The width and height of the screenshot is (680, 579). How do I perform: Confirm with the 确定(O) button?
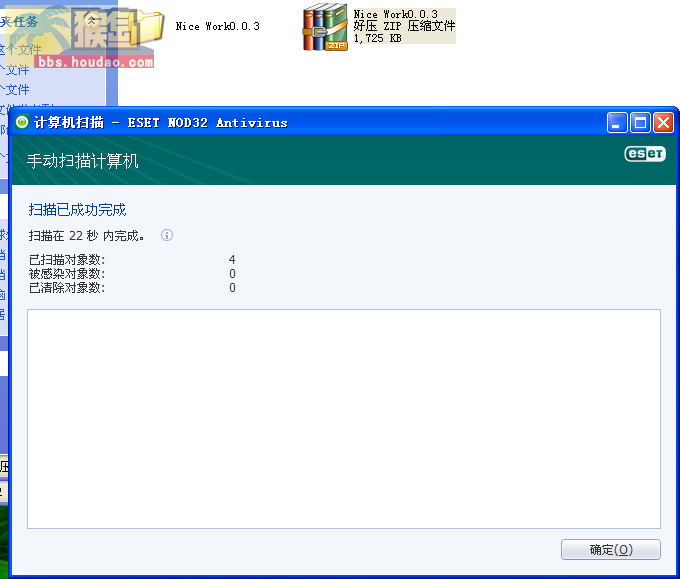tap(611, 550)
